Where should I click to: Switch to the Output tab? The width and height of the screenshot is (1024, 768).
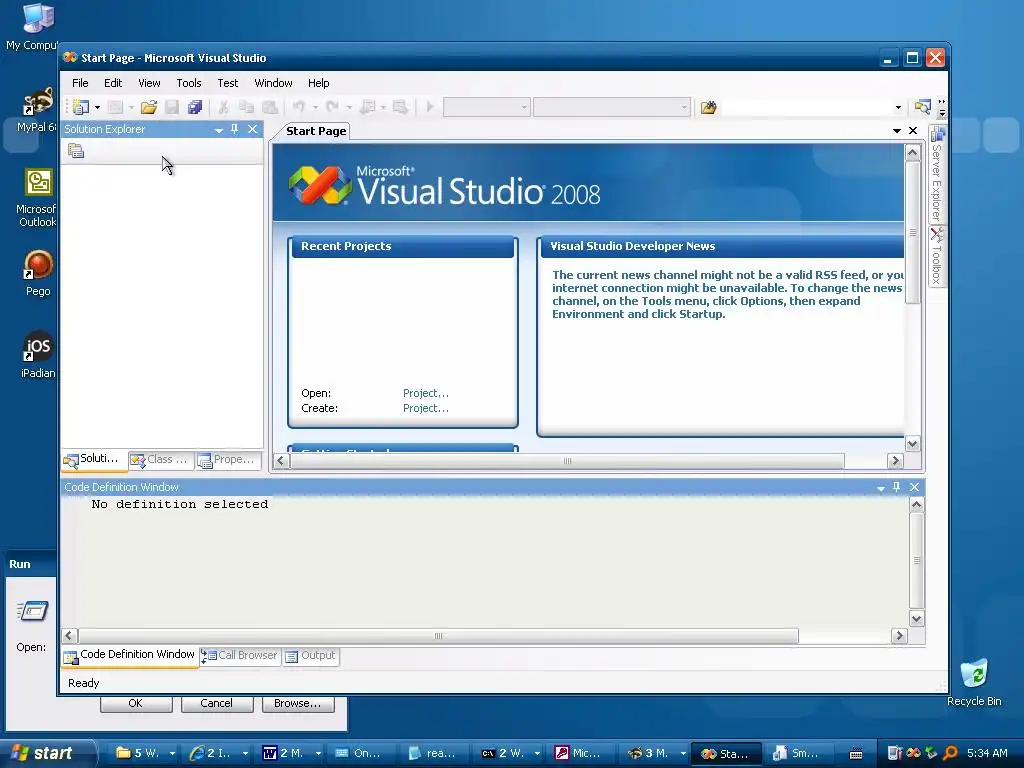pos(311,656)
